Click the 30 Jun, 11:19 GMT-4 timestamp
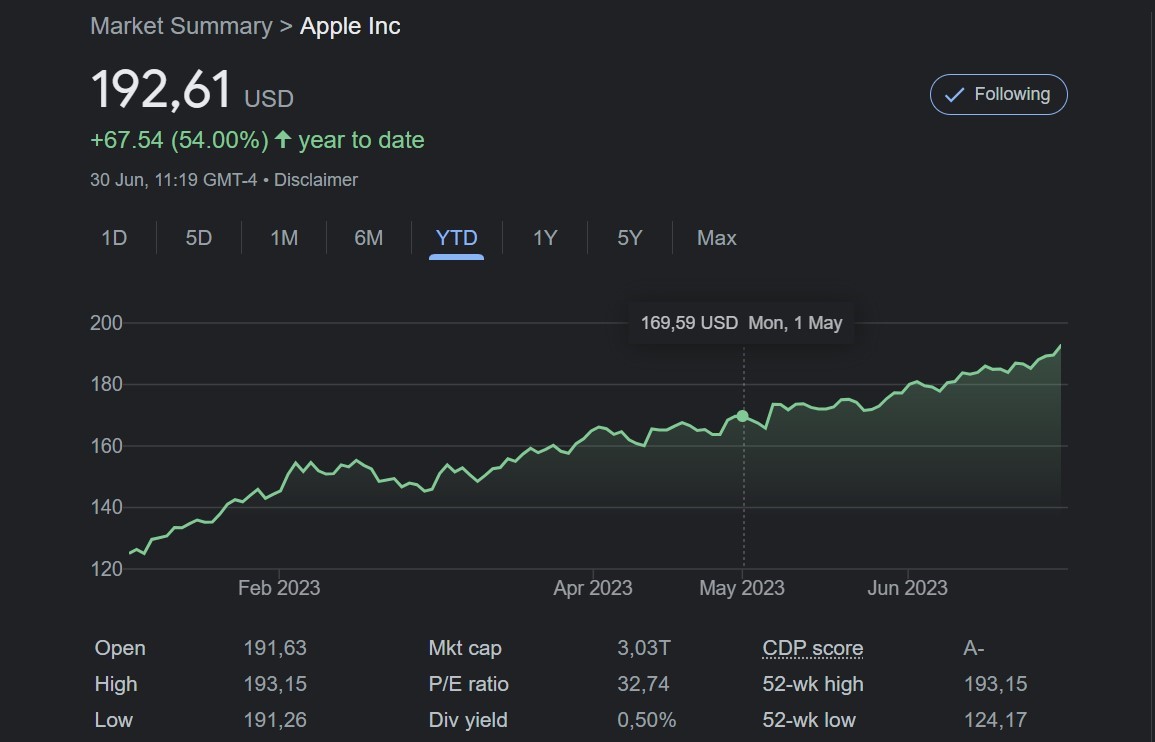Screen dimensions: 1155x742 click(174, 180)
